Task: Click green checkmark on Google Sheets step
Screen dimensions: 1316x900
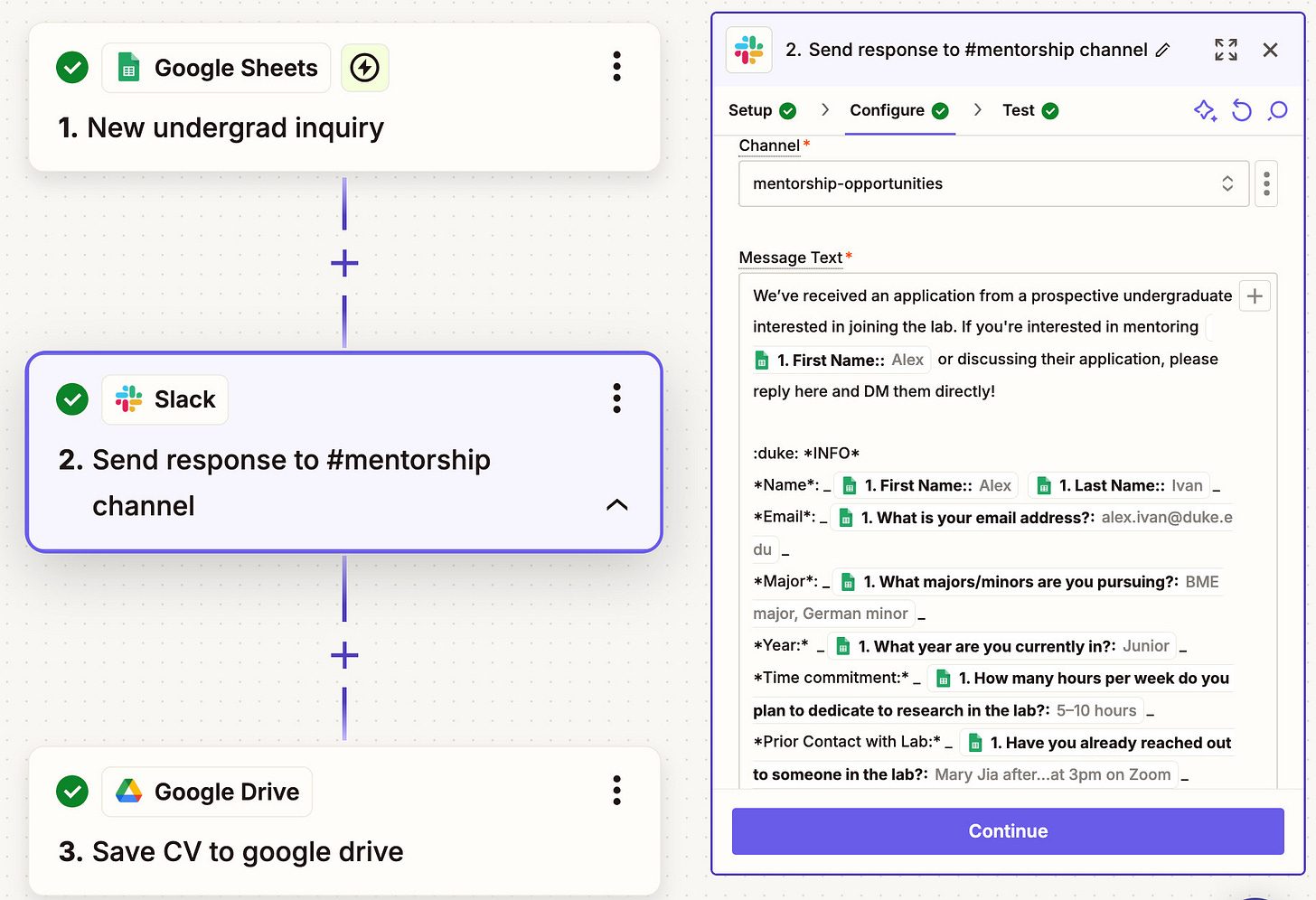Action: point(72,68)
